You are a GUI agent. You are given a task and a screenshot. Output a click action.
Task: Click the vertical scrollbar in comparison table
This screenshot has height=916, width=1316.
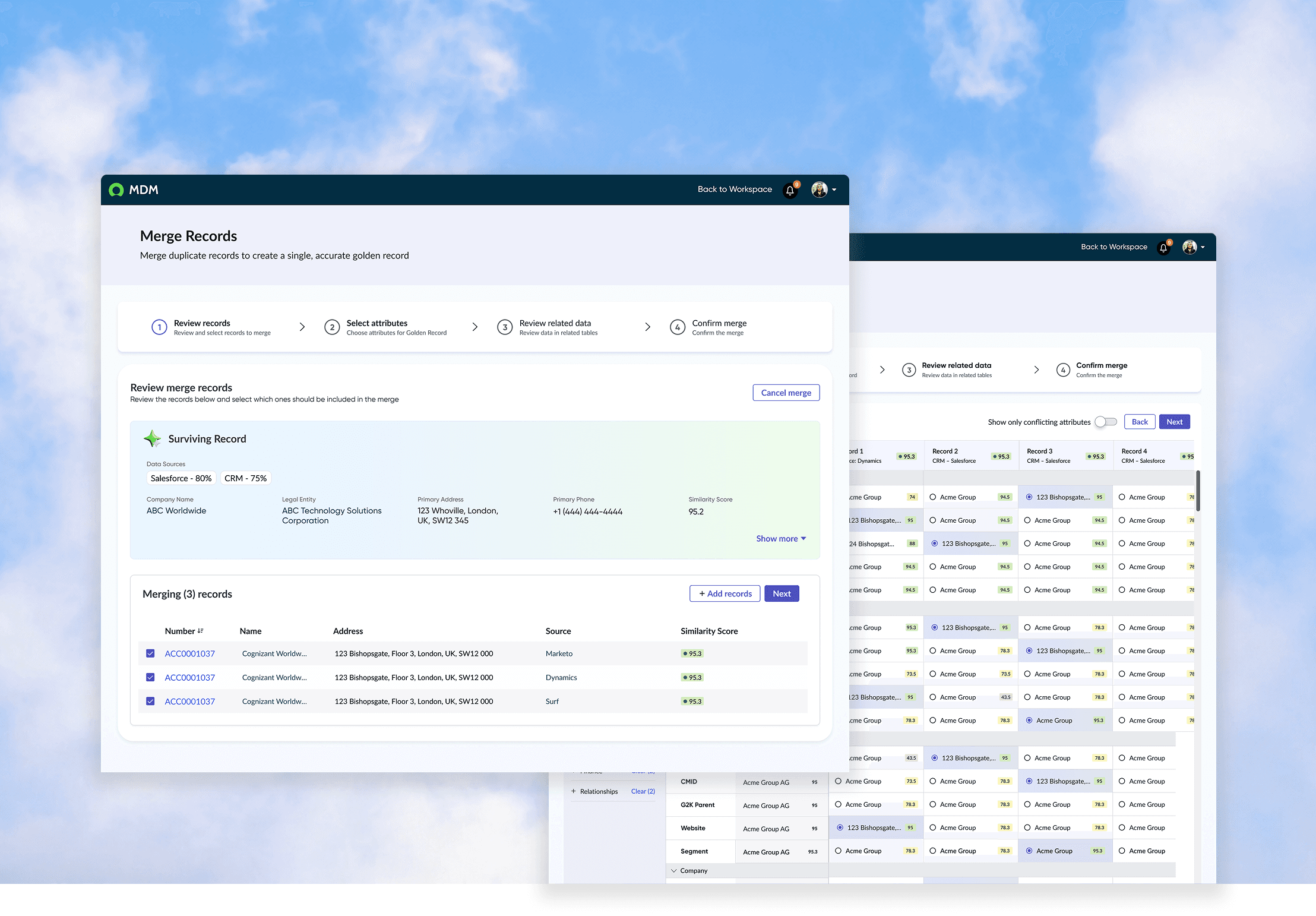click(x=1198, y=491)
